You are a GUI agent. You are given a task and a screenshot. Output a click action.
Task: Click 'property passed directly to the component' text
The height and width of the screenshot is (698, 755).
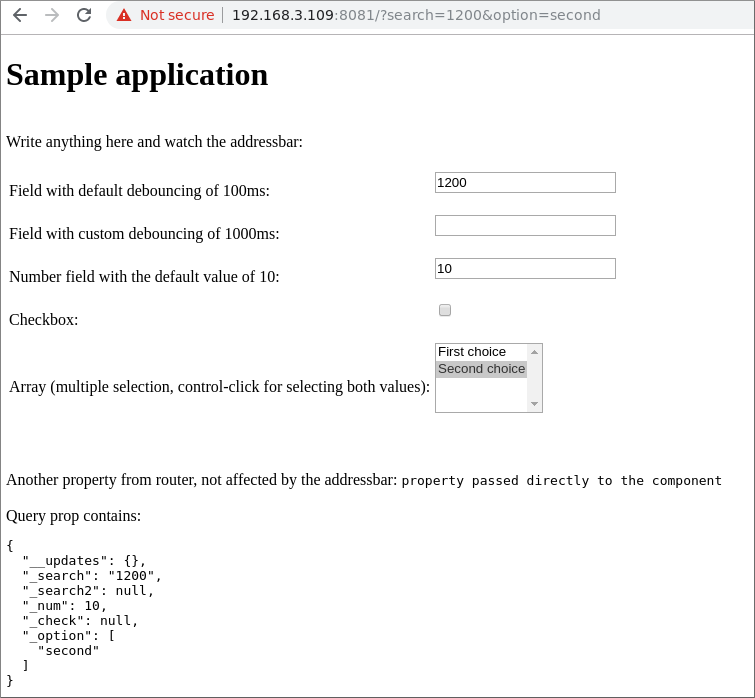pyautogui.click(x=561, y=480)
